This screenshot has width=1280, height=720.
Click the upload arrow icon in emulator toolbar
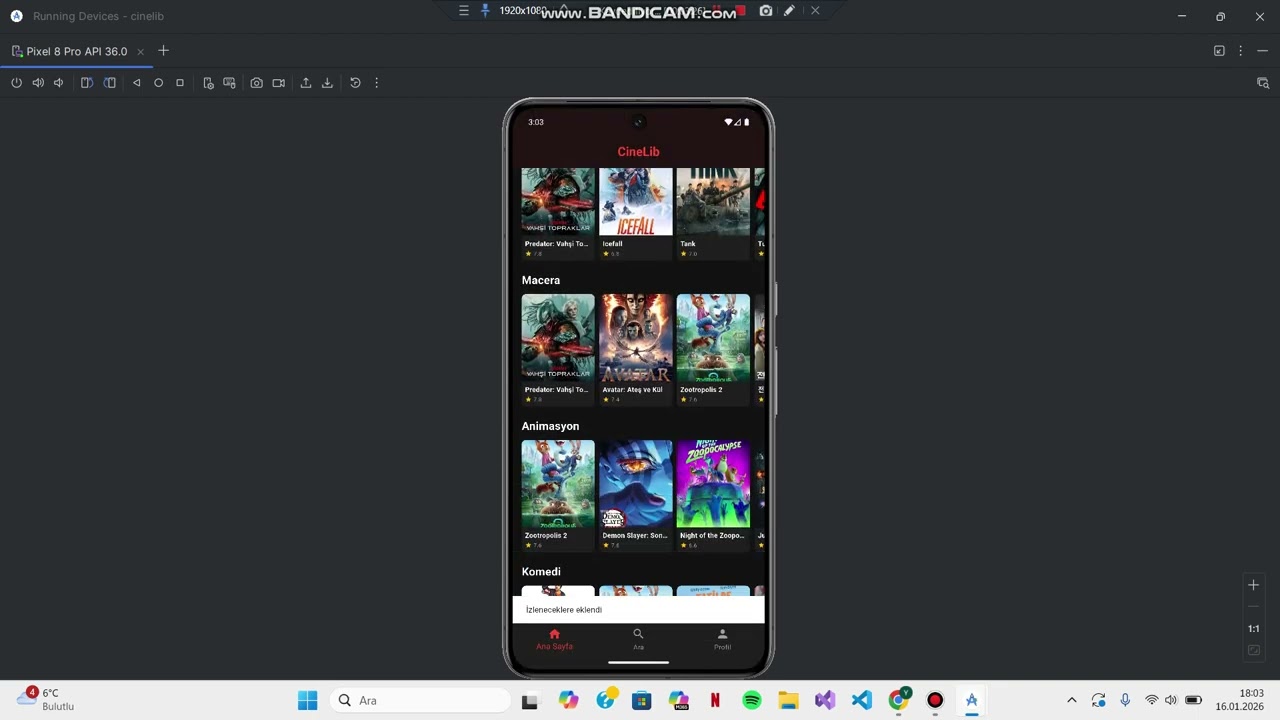tap(306, 83)
